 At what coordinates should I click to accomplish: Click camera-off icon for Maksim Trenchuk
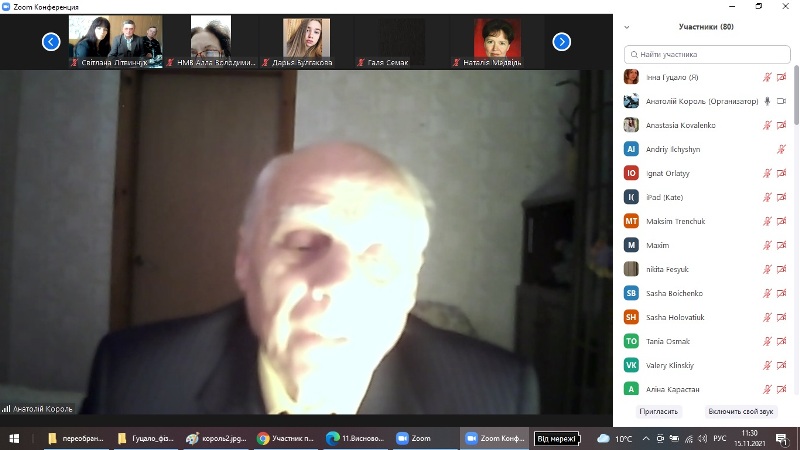click(x=781, y=221)
